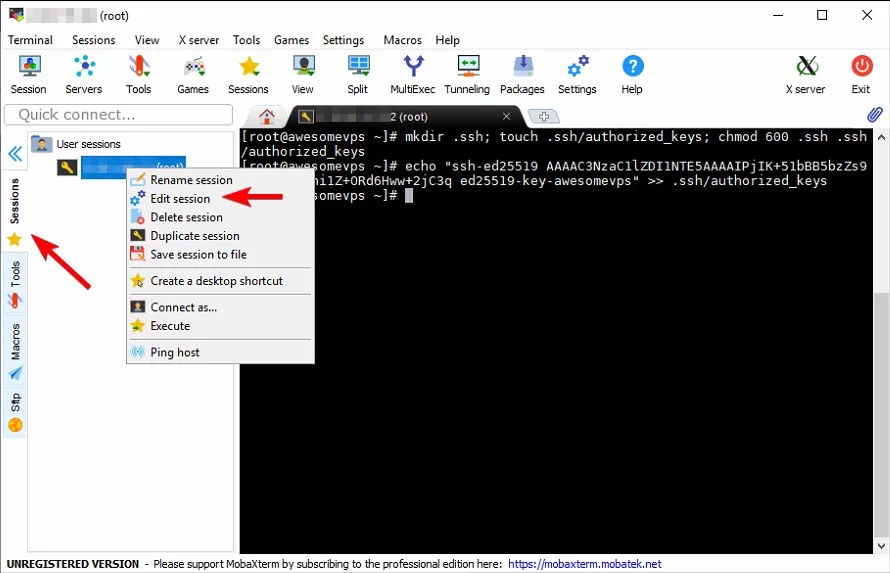Click terminal scrollbar down arrow

881,546
